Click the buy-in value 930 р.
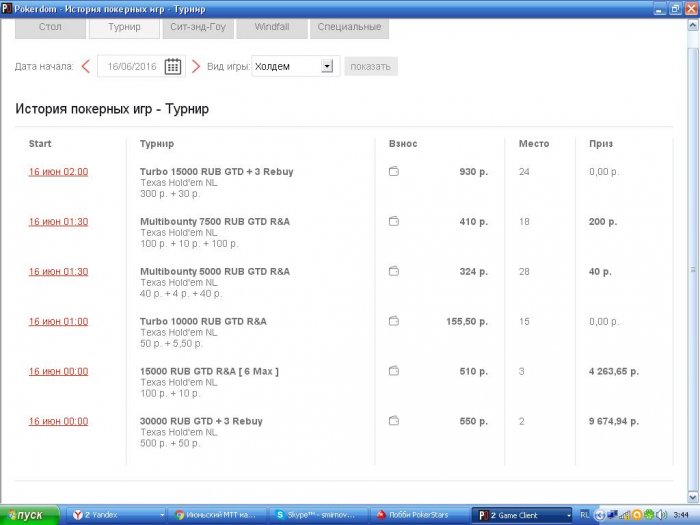Viewport: 700px width, 525px height. (474, 171)
